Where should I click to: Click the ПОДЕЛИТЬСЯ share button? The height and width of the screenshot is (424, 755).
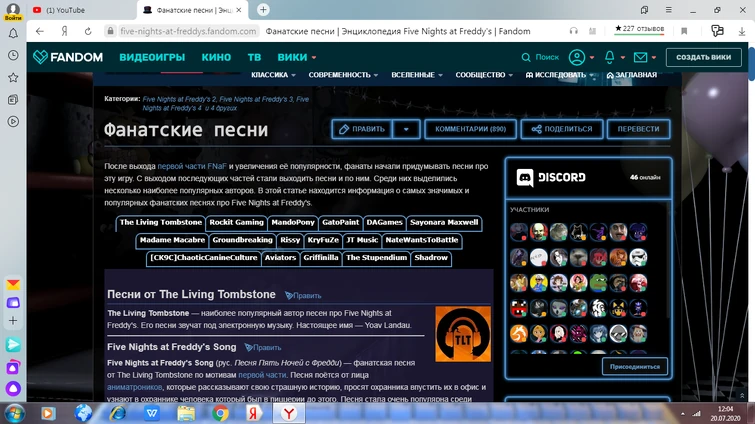point(562,129)
